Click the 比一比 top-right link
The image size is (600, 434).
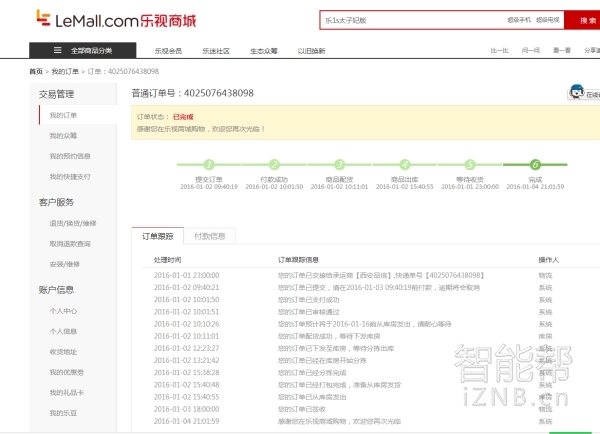(x=499, y=51)
